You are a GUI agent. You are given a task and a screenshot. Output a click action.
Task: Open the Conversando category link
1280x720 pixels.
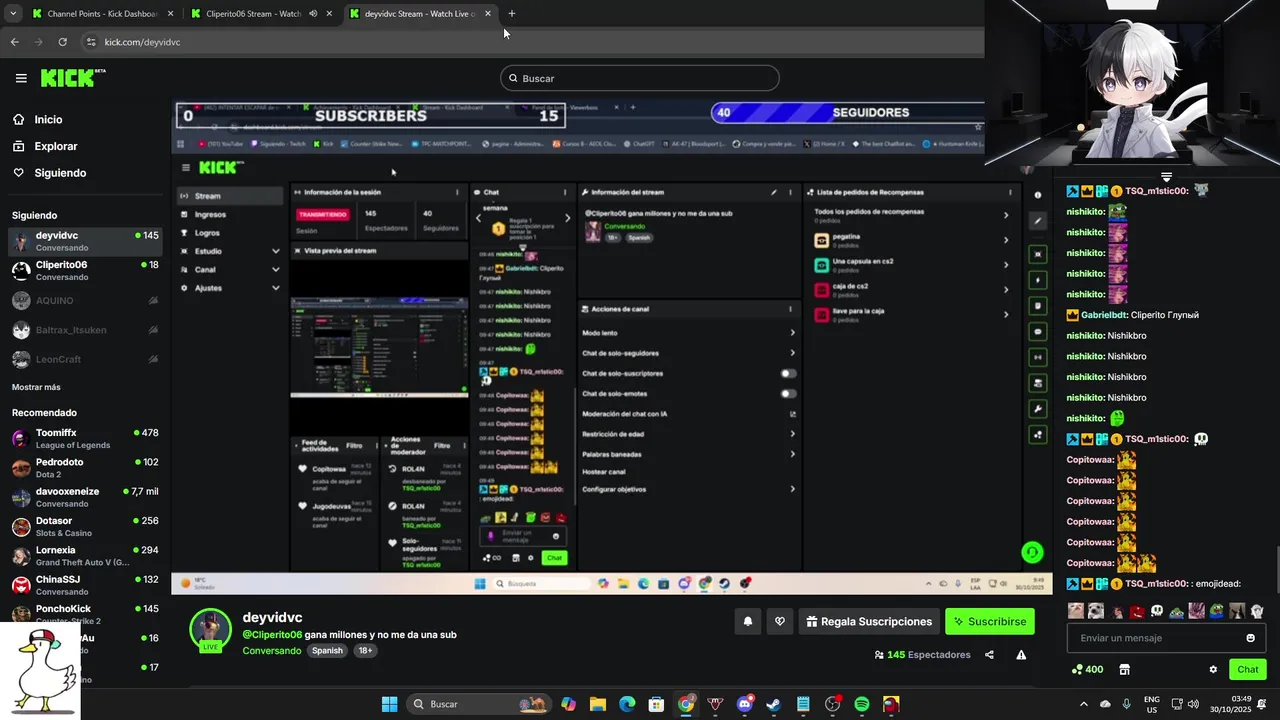click(271, 650)
